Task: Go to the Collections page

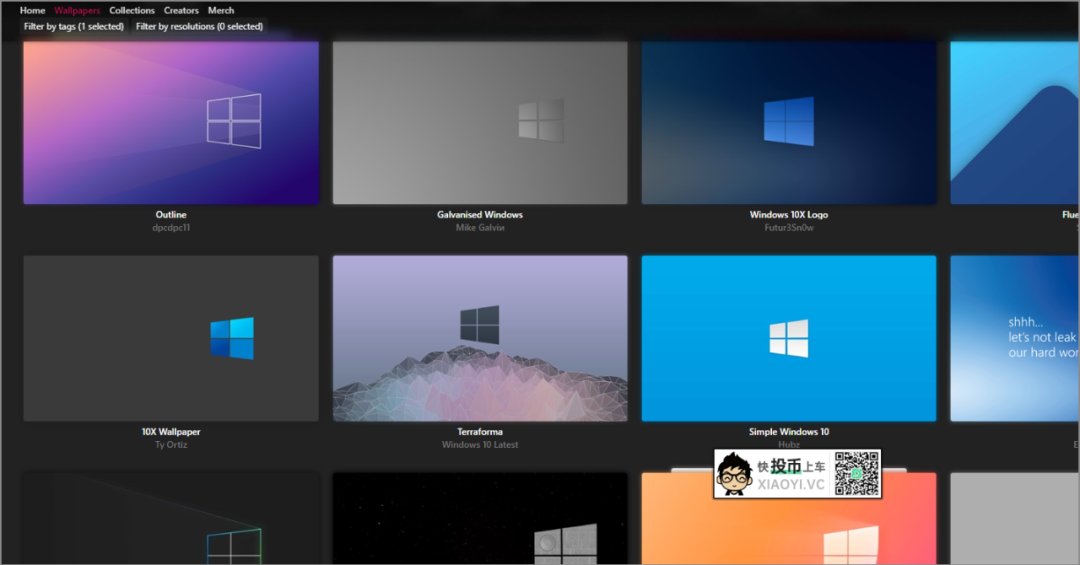Action: [132, 11]
